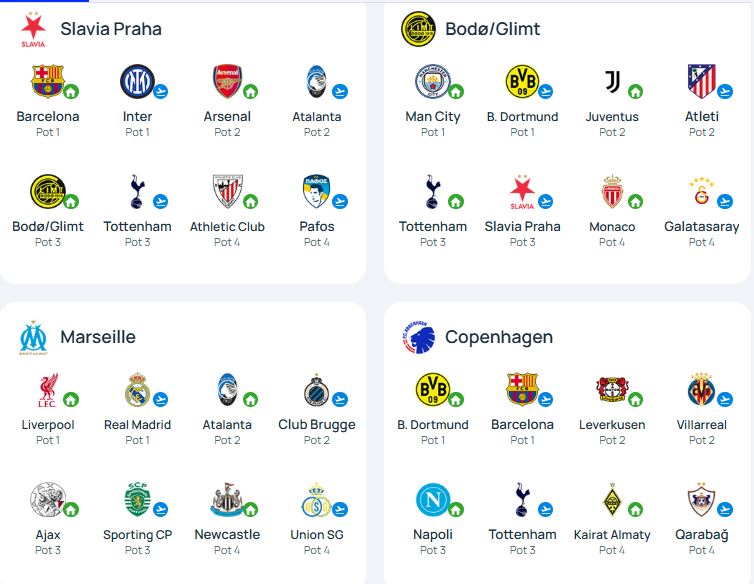Click the Man City crest
Image resolution: width=754 pixels, height=584 pixels.
pos(432,81)
